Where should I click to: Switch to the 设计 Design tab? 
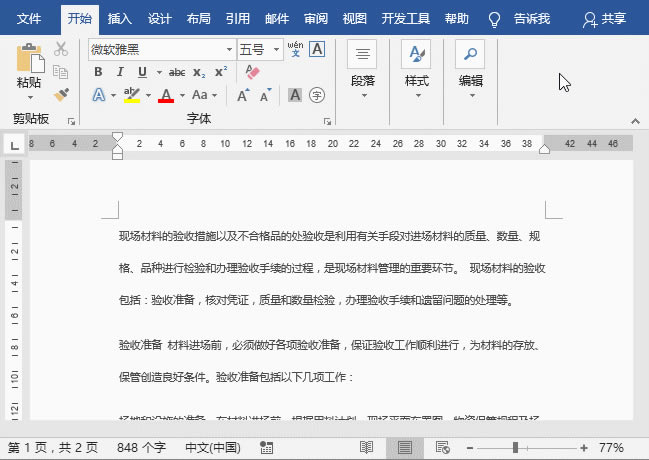159,19
